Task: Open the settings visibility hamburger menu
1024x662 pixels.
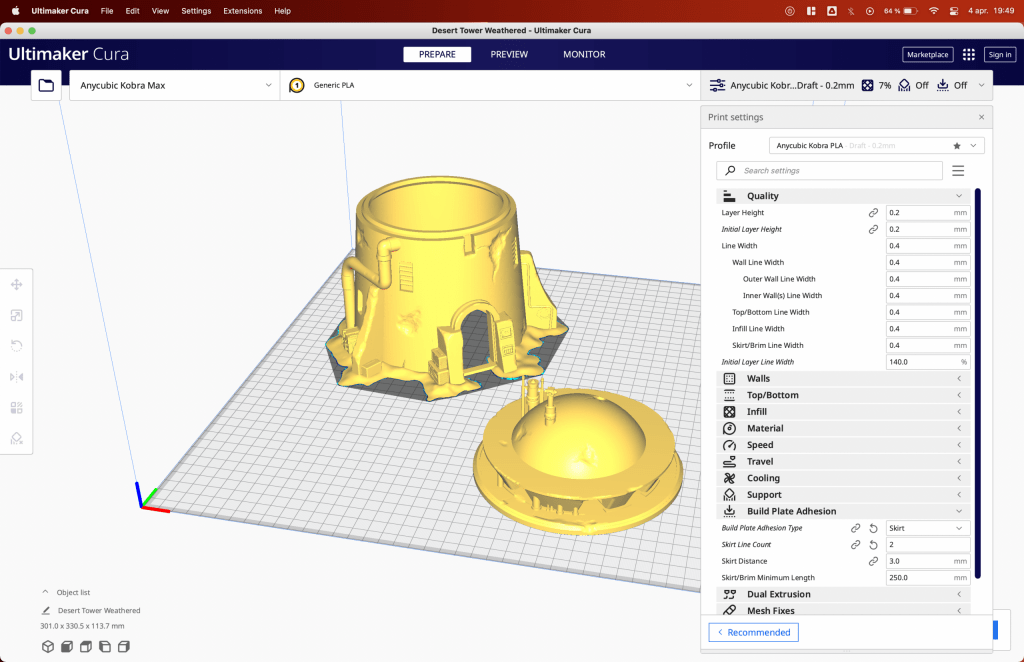Action: (958, 170)
